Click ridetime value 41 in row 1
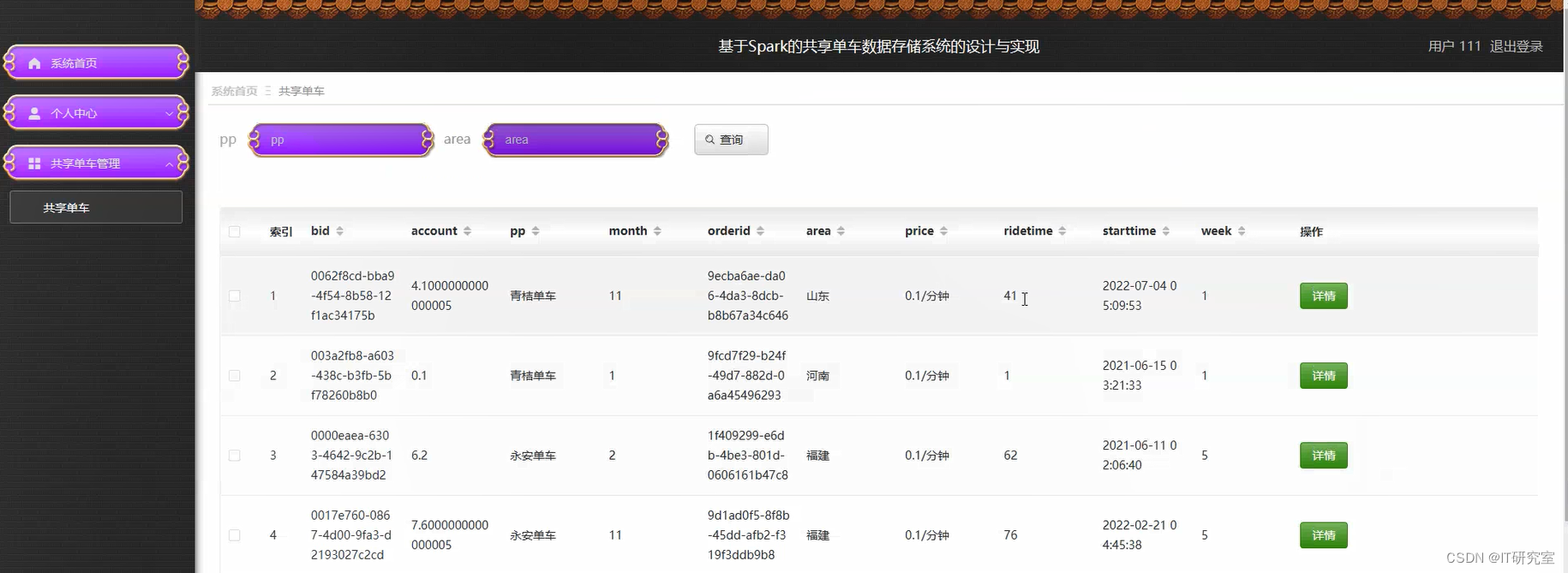The height and width of the screenshot is (573, 1568). 1010,295
